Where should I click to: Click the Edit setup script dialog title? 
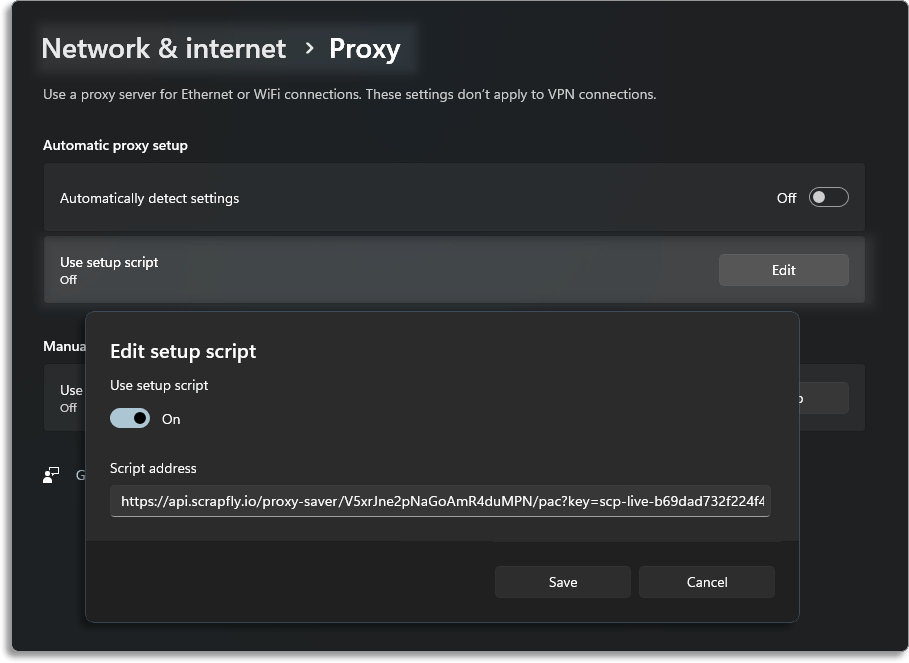183,351
